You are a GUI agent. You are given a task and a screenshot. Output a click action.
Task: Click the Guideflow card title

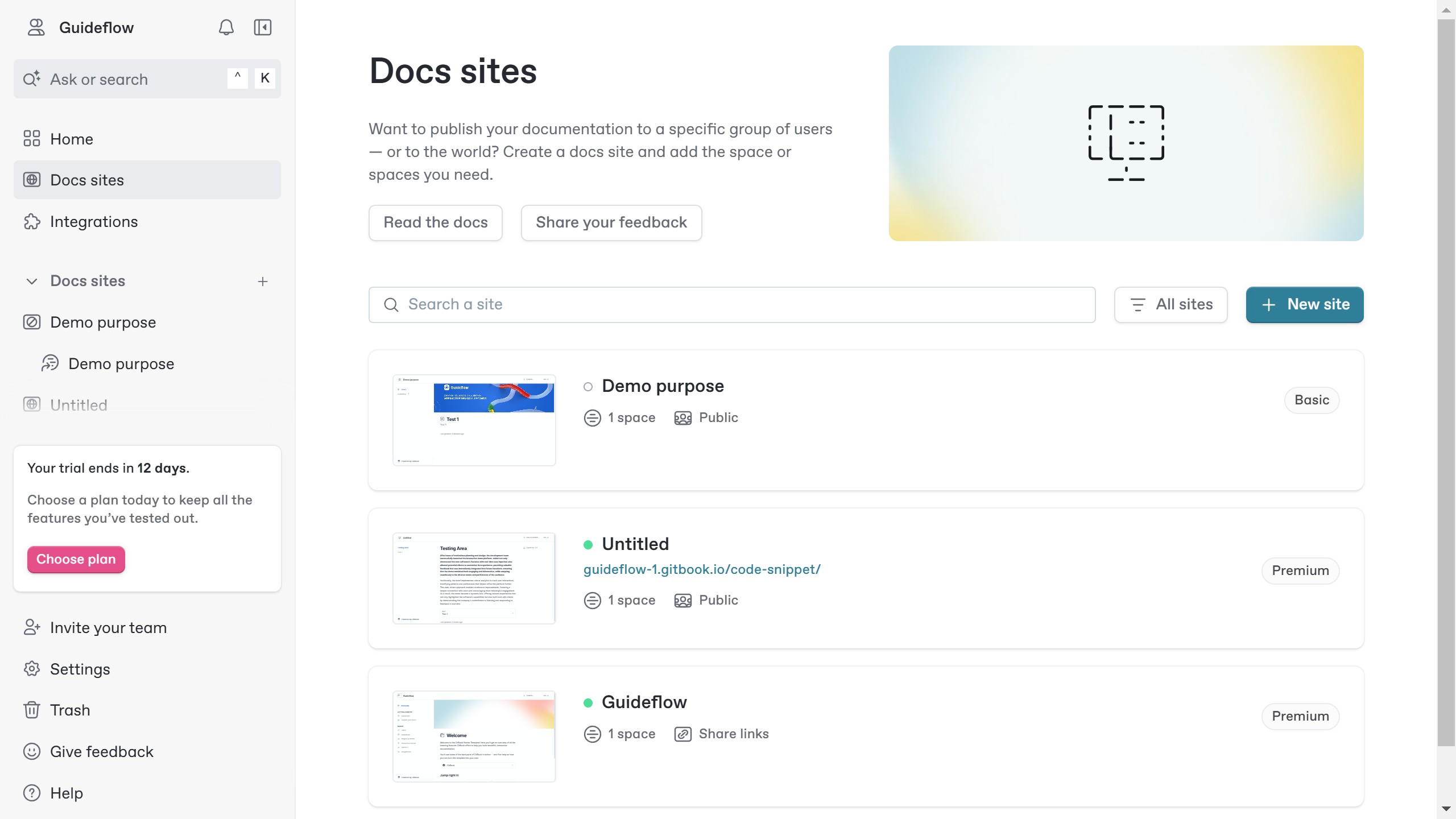[x=644, y=702]
